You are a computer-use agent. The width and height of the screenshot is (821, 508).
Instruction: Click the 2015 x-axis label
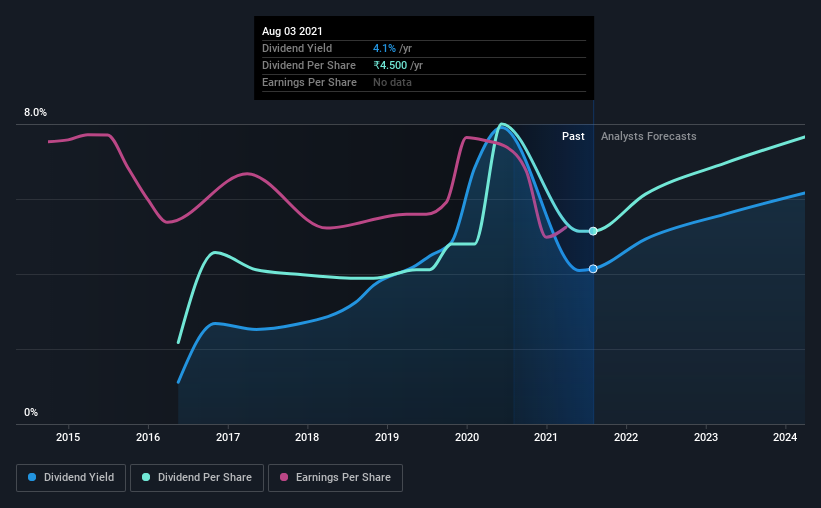68,437
